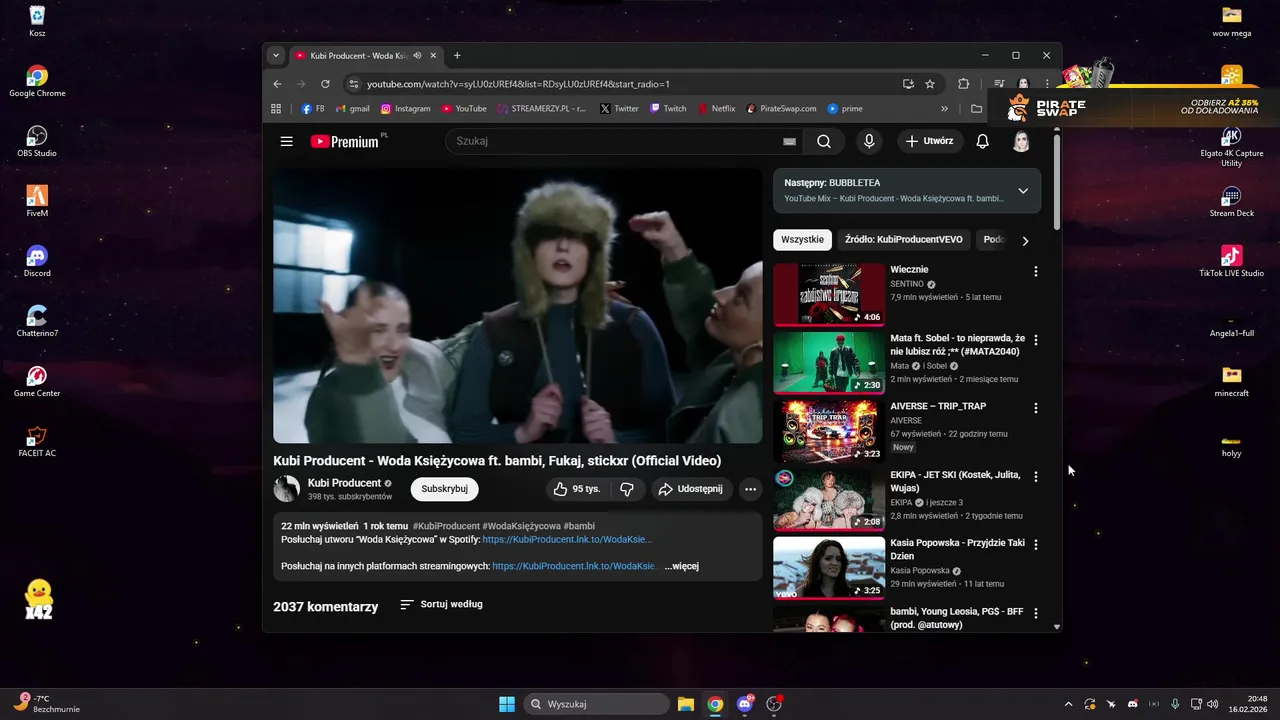Open Stream Deck desktop icon

click(x=1231, y=201)
